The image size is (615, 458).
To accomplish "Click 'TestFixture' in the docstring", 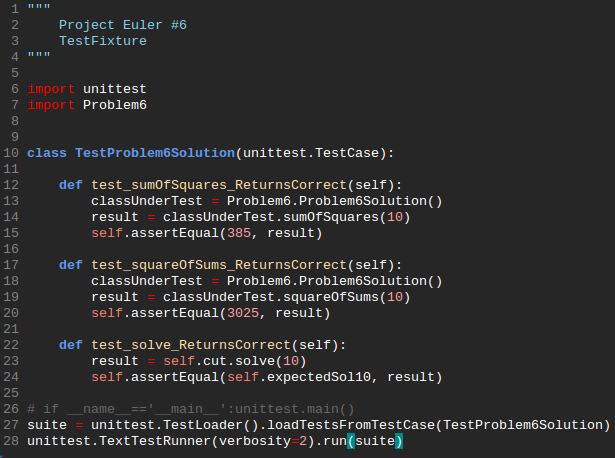I will tap(103, 40).
